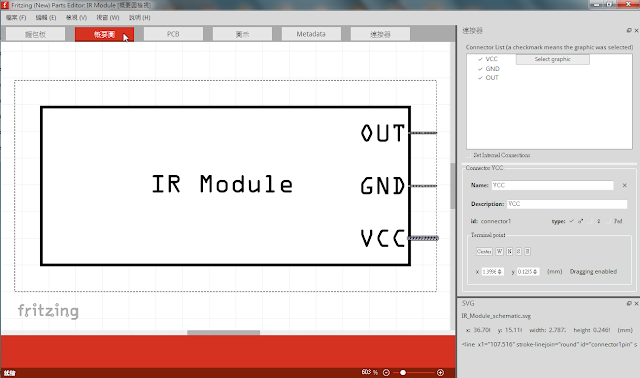This screenshot has height=378, width=640.
Task: Set terminal point to Center
Action: click(x=484, y=251)
